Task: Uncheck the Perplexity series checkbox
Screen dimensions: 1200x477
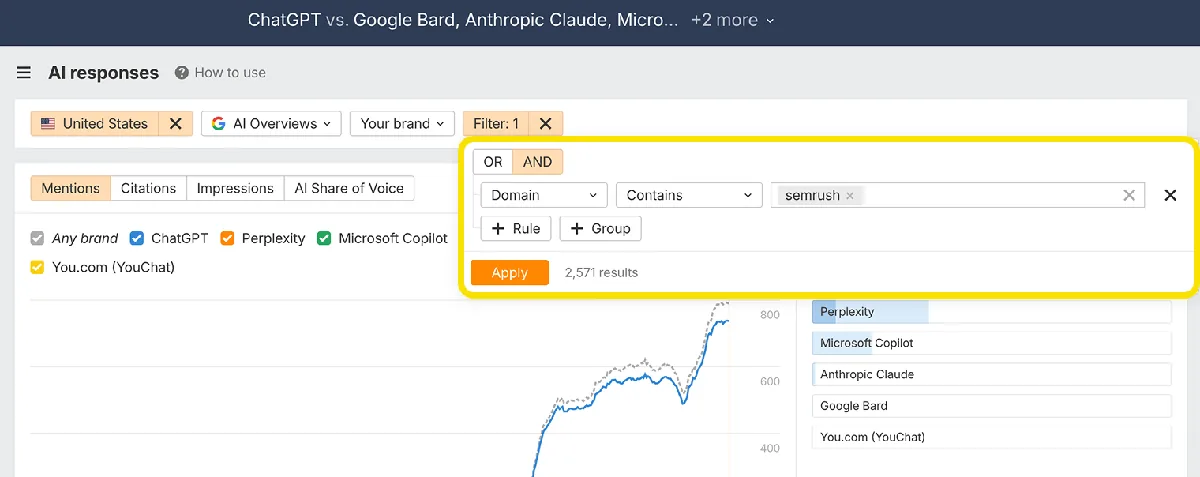Action: [227, 238]
